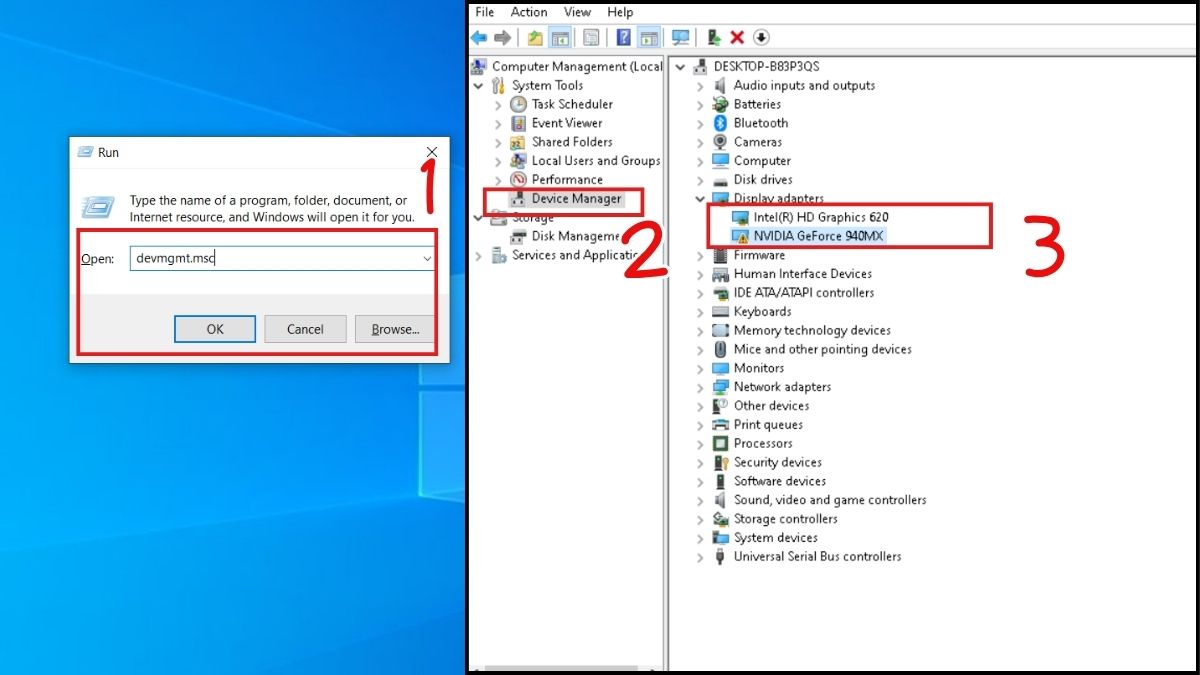Expand the Services and Applications node
The image size is (1200, 675).
[x=478, y=256]
